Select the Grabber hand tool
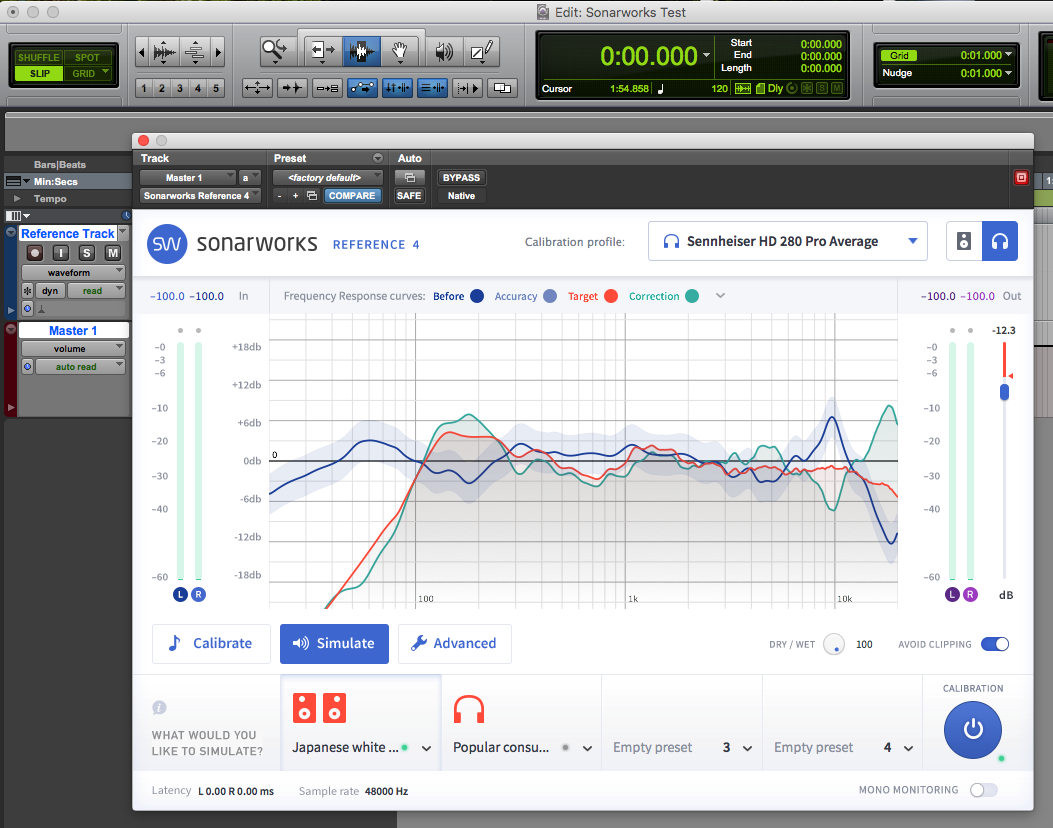The image size is (1053, 828). (x=400, y=51)
